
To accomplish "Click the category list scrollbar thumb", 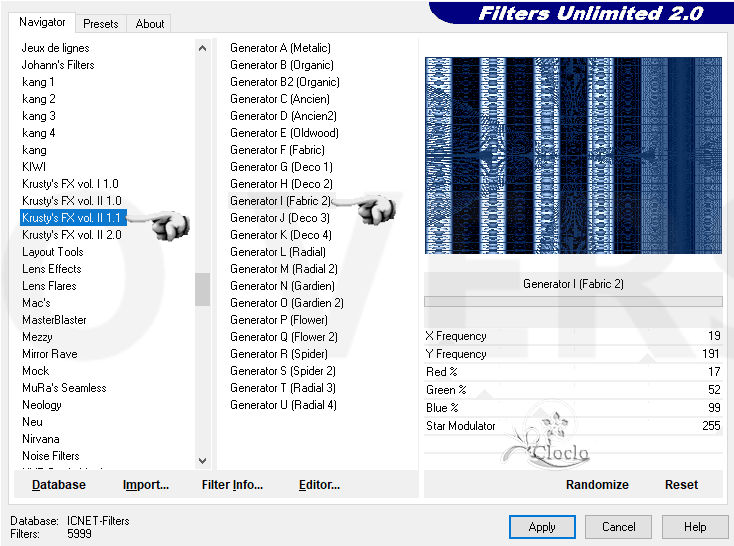I will point(202,289).
